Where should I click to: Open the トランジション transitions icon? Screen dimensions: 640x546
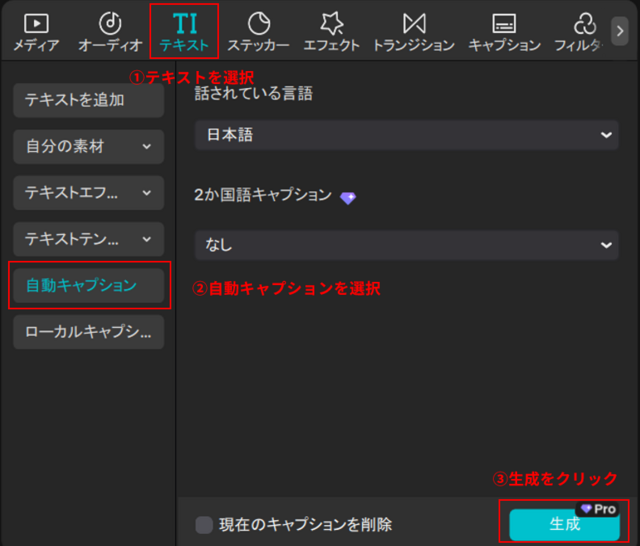[413, 31]
